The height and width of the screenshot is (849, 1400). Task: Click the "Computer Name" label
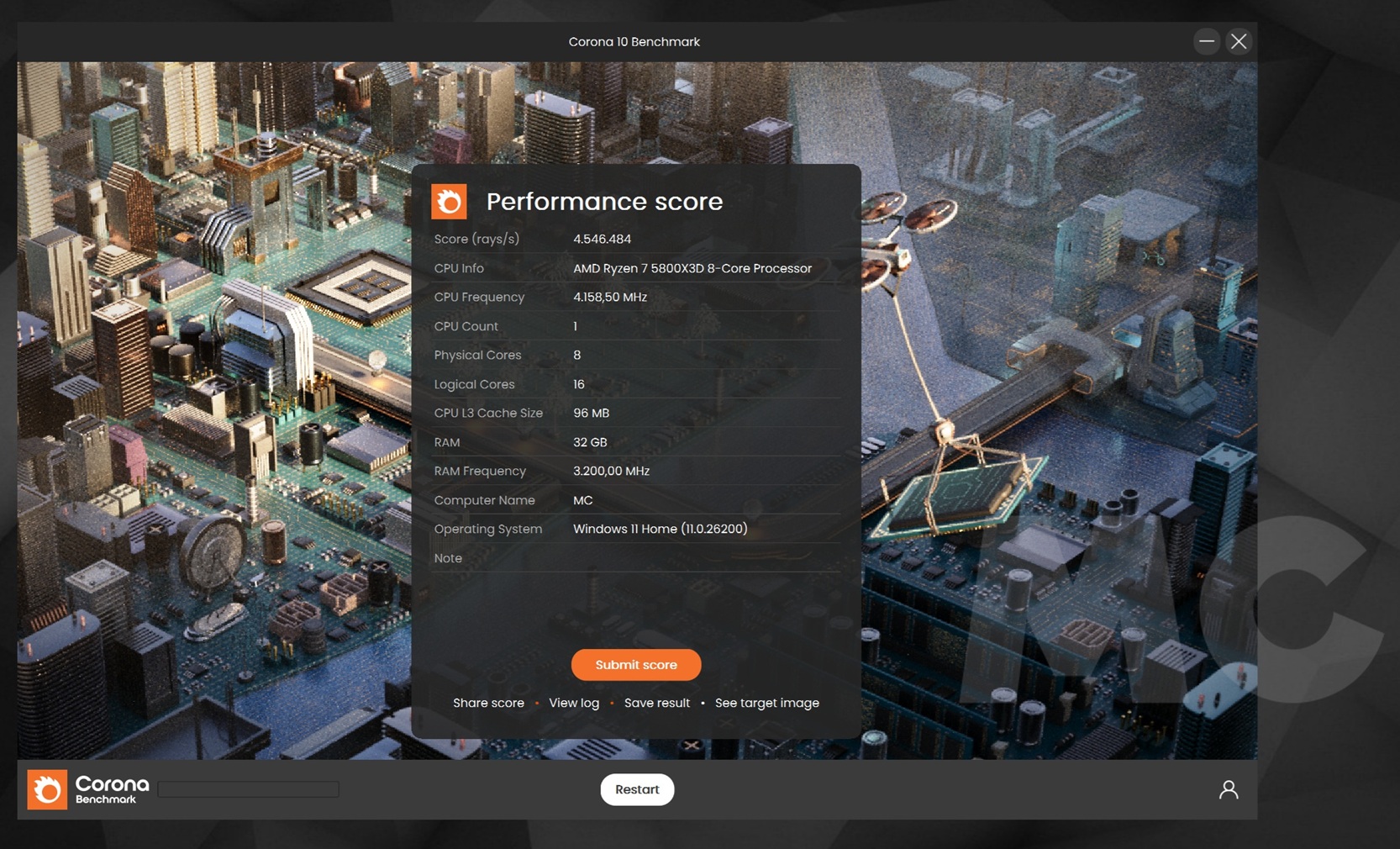[x=485, y=500]
